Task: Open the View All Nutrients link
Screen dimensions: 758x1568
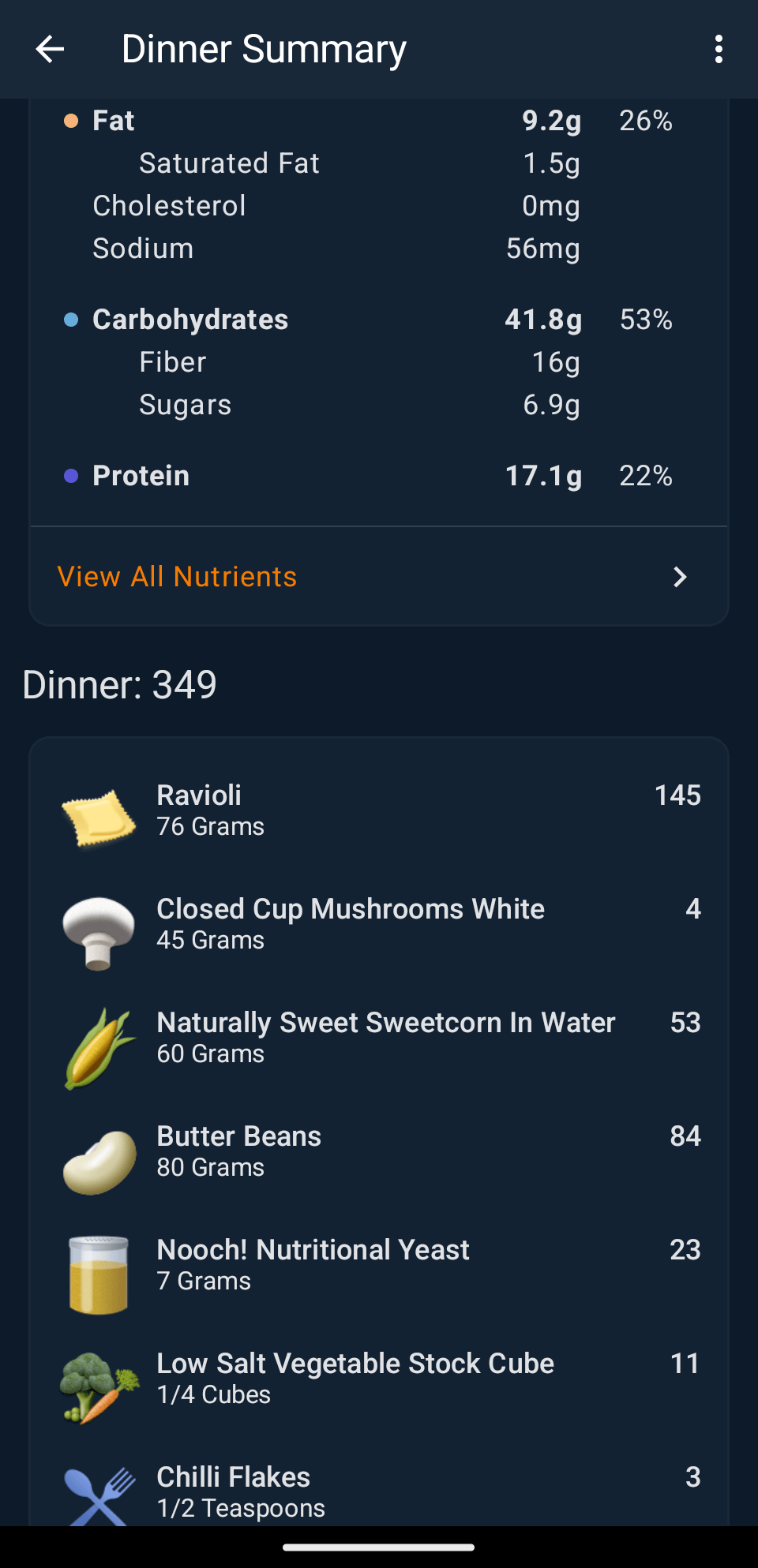Action: (178, 577)
